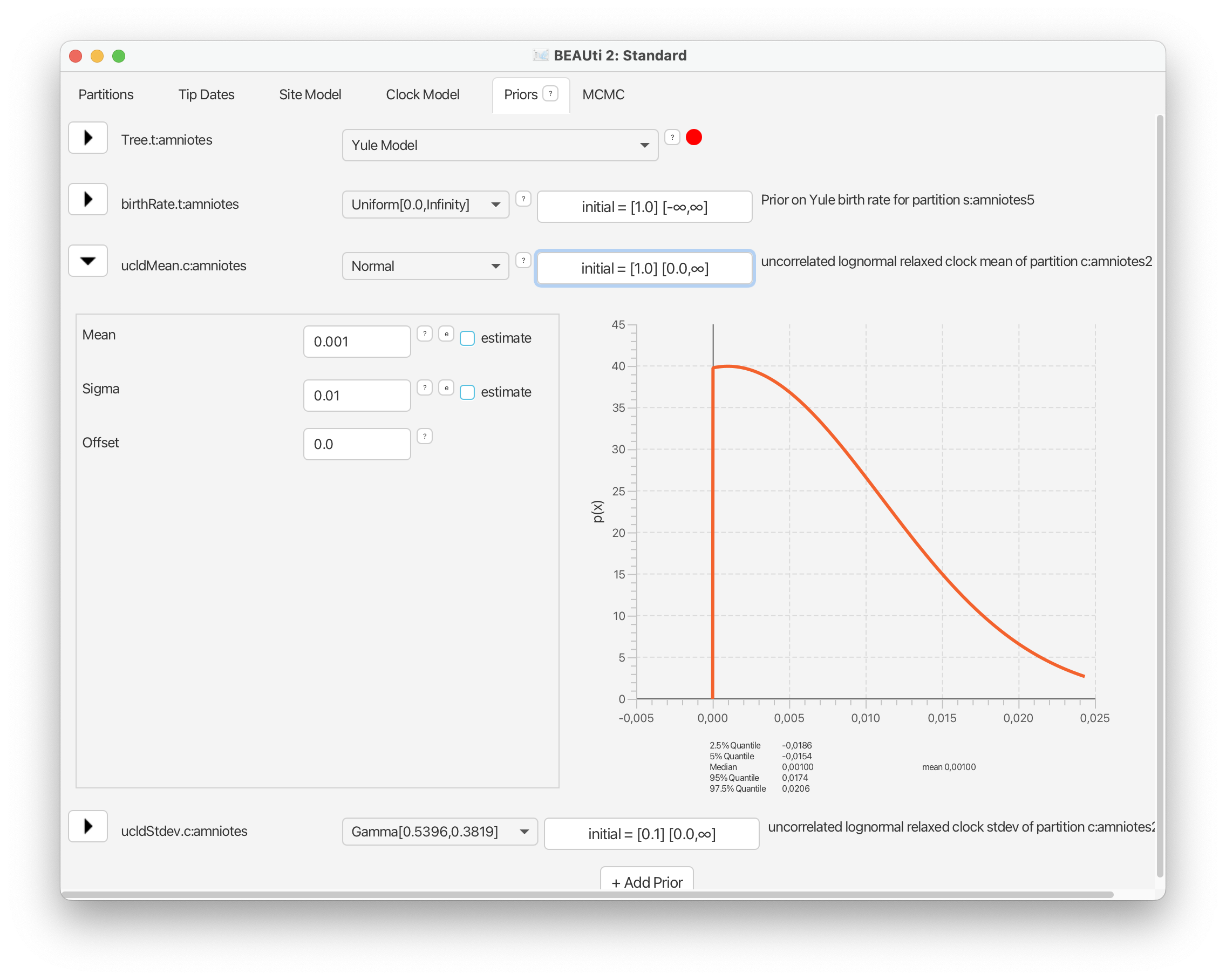The image size is (1226, 980).
Task: Click the 'mean 0,00100' text under the plot
Action: [x=949, y=767]
